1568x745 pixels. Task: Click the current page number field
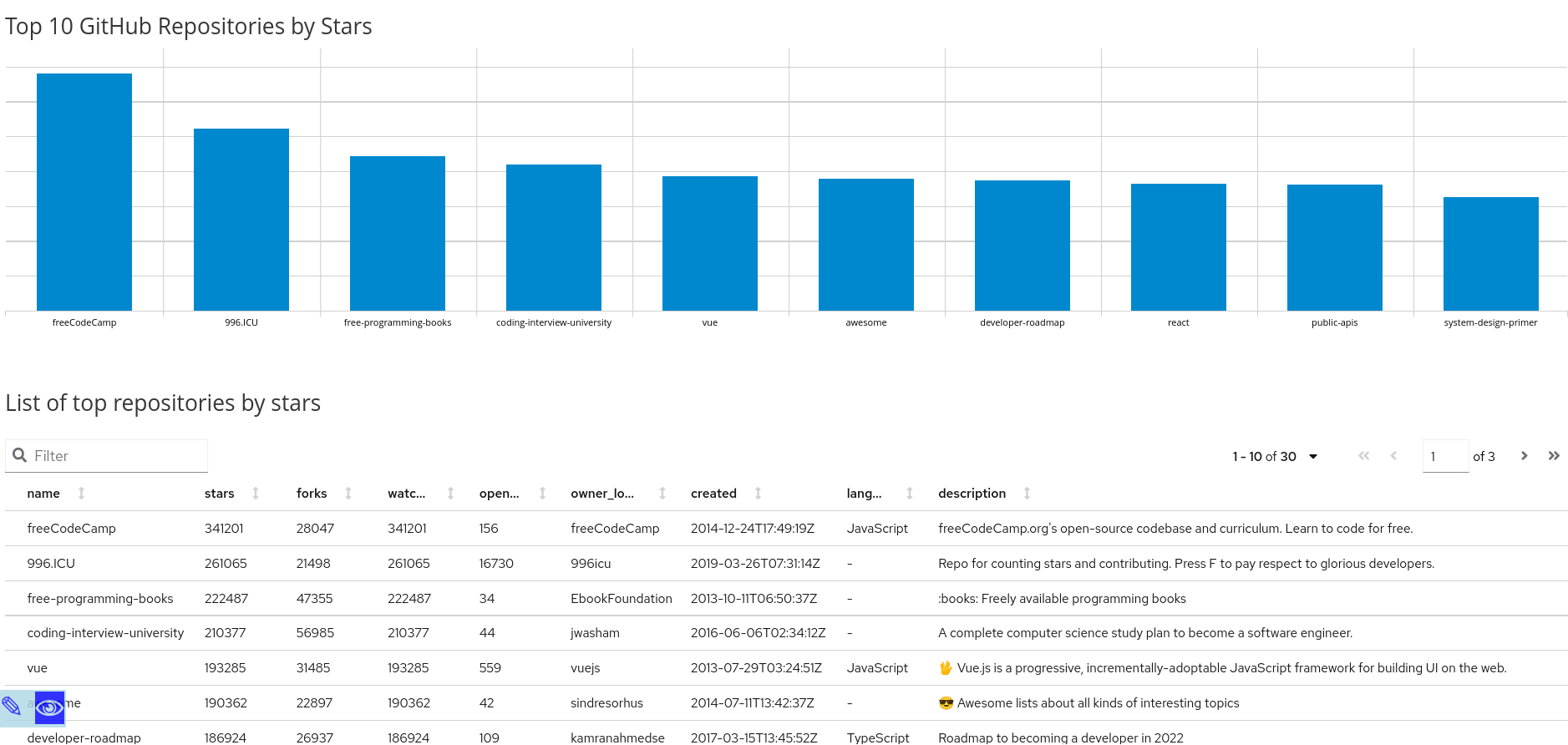pos(1445,456)
